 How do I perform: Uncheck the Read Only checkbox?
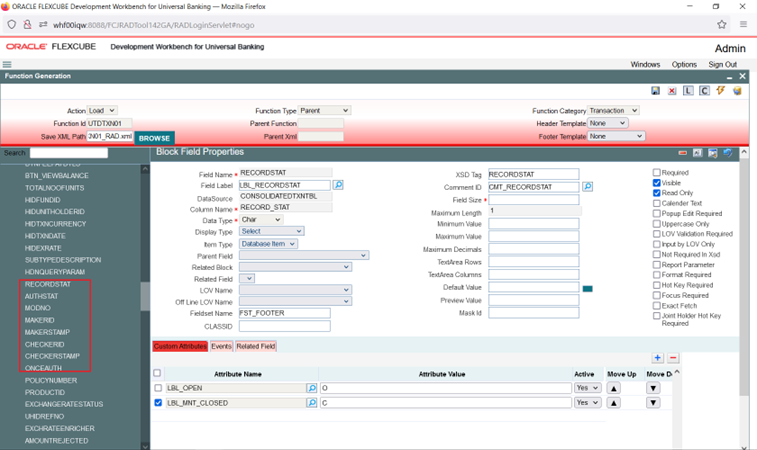tap(657, 193)
